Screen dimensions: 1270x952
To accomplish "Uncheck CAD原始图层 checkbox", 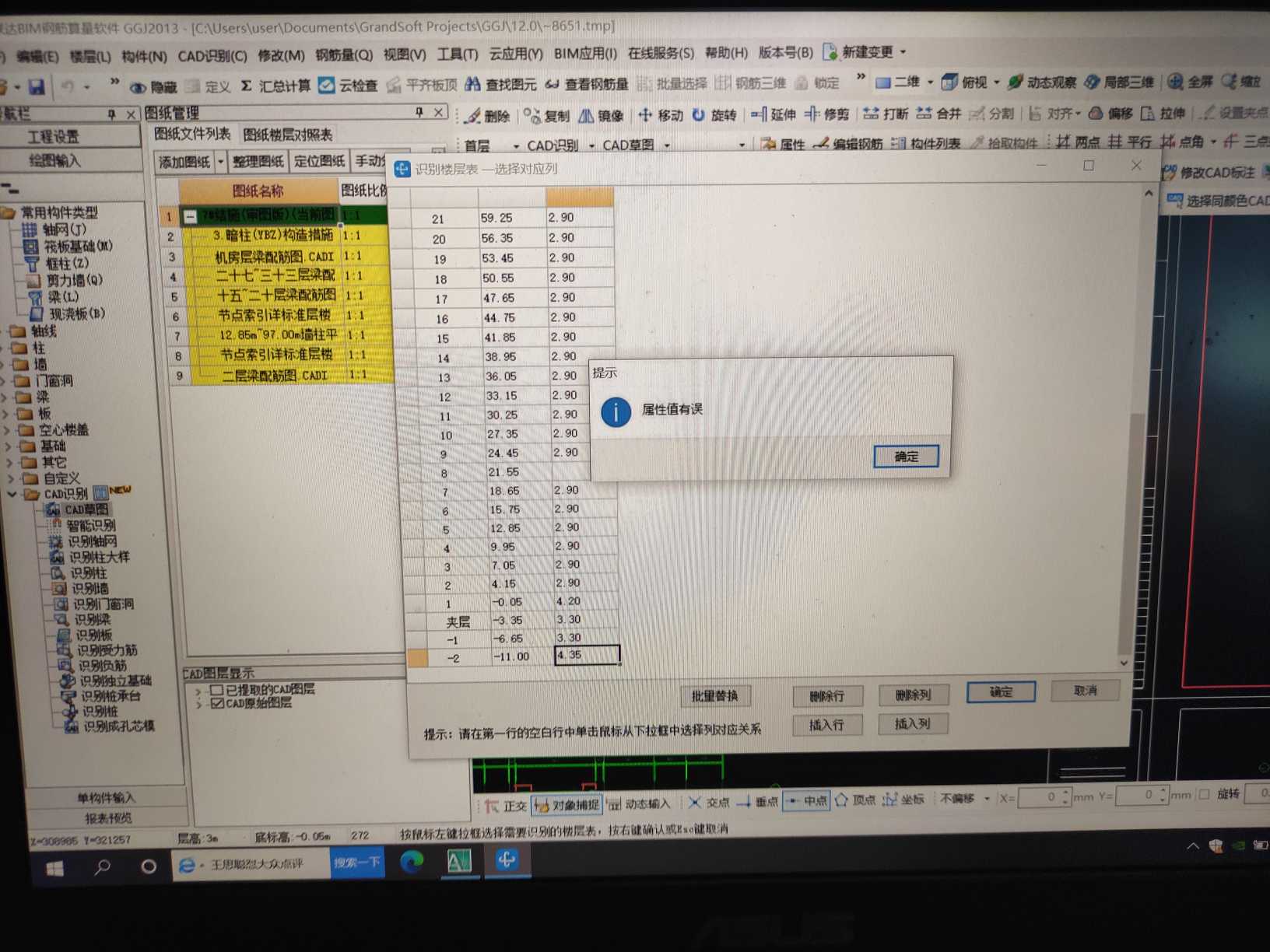I will [217, 703].
